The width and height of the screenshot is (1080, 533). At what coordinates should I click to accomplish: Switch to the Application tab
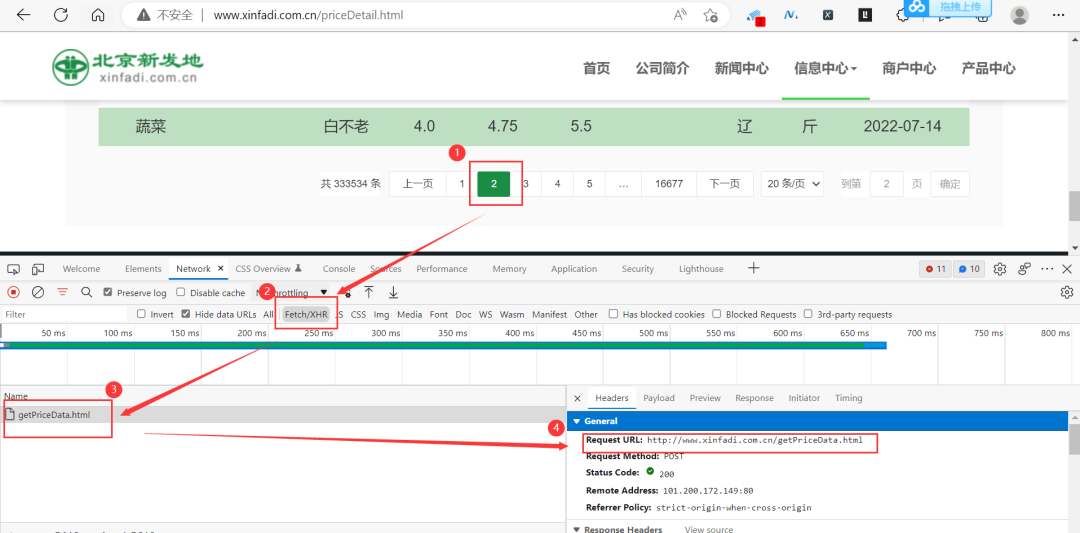coord(574,269)
